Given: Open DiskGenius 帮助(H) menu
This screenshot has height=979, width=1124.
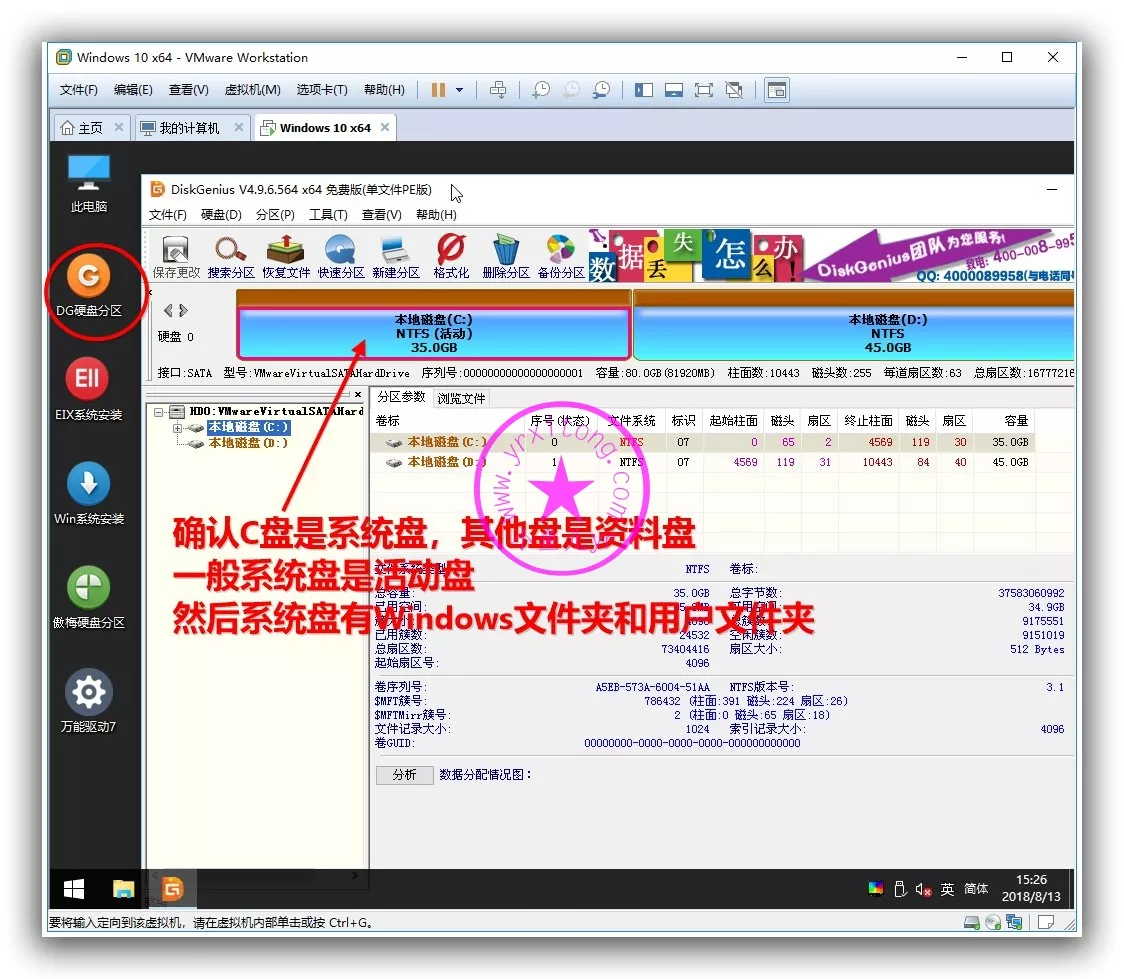Looking at the screenshot, I should 436,215.
